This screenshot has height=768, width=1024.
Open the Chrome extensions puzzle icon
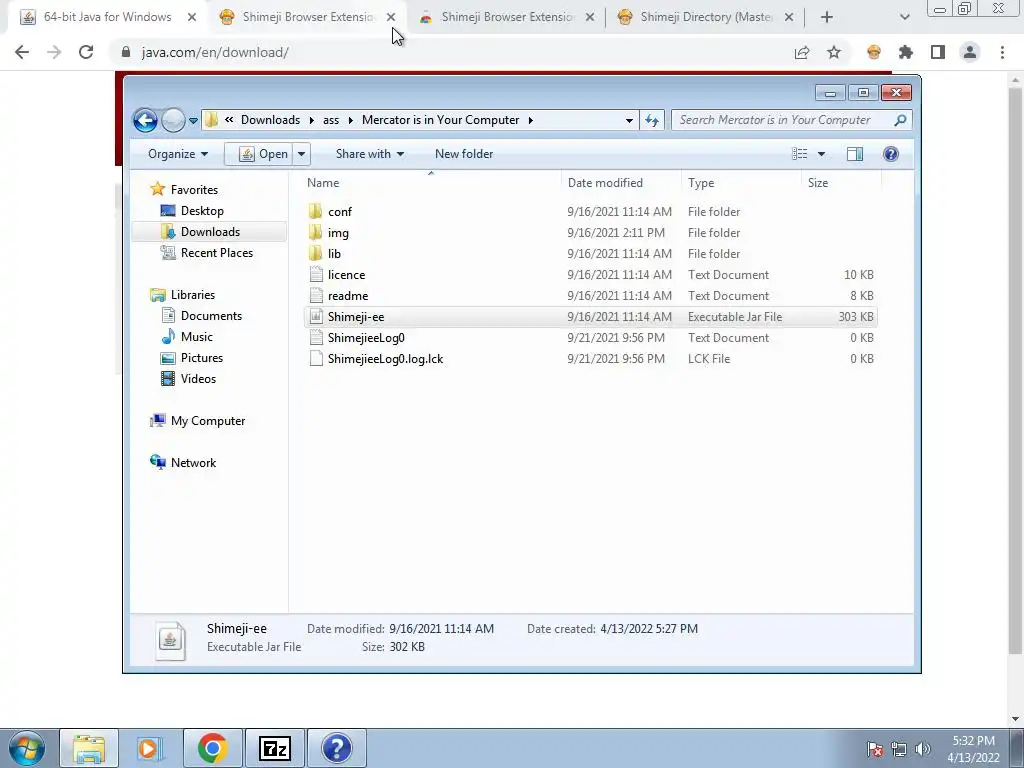(x=906, y=52)
